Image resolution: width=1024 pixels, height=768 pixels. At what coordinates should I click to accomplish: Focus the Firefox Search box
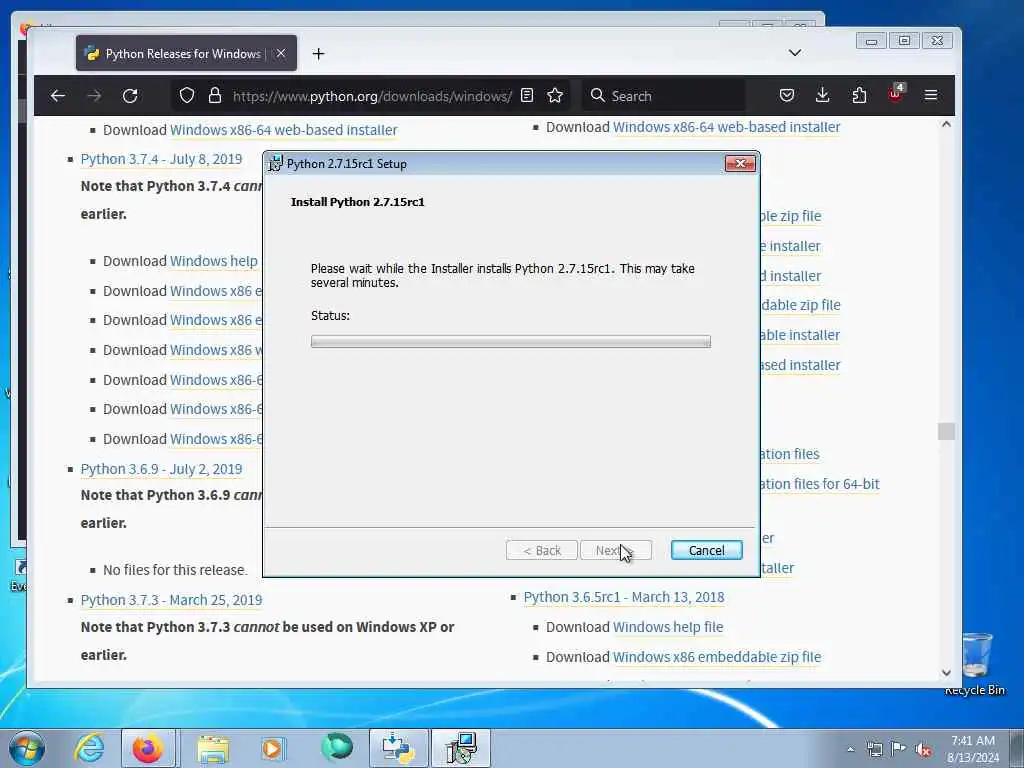(x=665, y=96)
